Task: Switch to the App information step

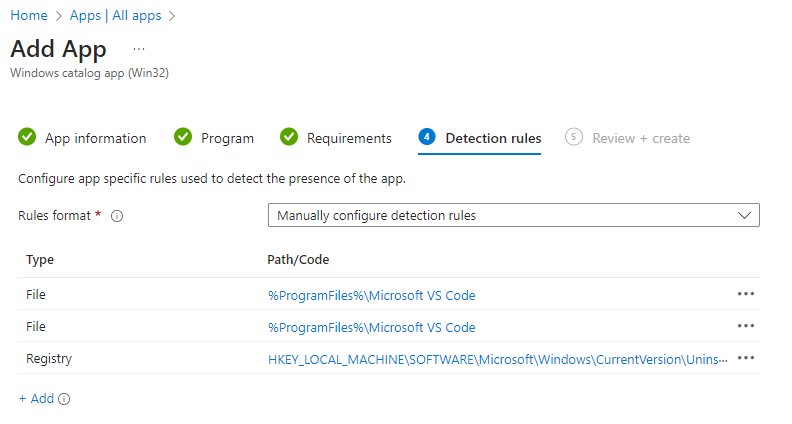Action: pos(95,138)
